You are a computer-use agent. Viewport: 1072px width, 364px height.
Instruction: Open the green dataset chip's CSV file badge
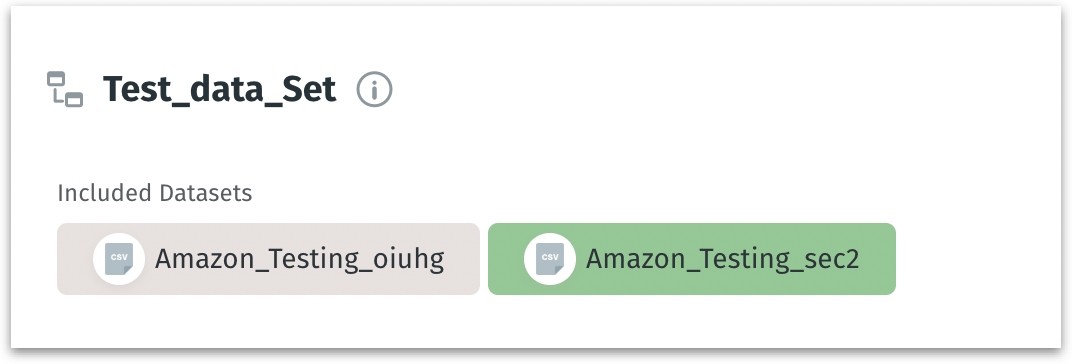coord(550,259)
